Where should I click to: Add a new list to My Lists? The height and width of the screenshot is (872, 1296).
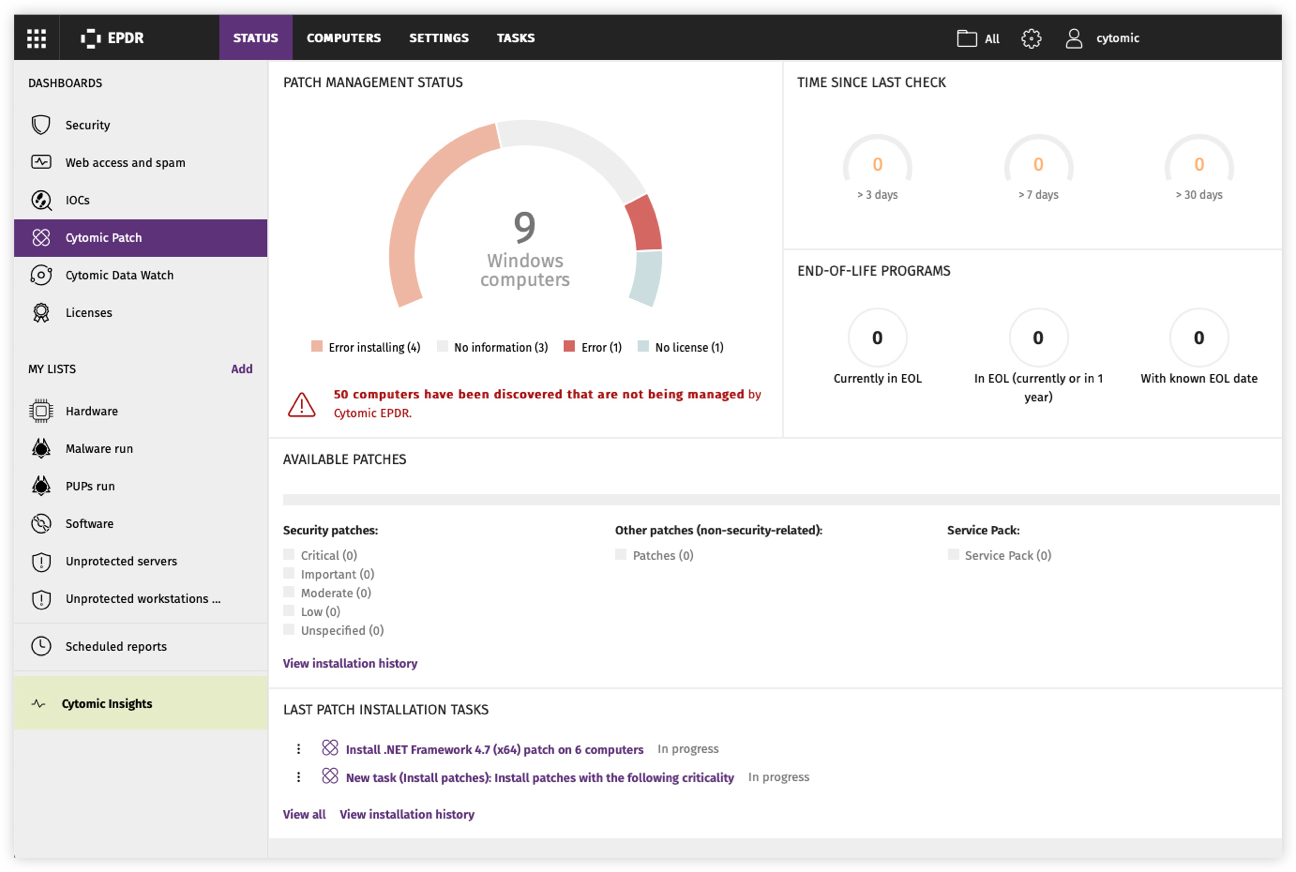click(x=242, y=369)
